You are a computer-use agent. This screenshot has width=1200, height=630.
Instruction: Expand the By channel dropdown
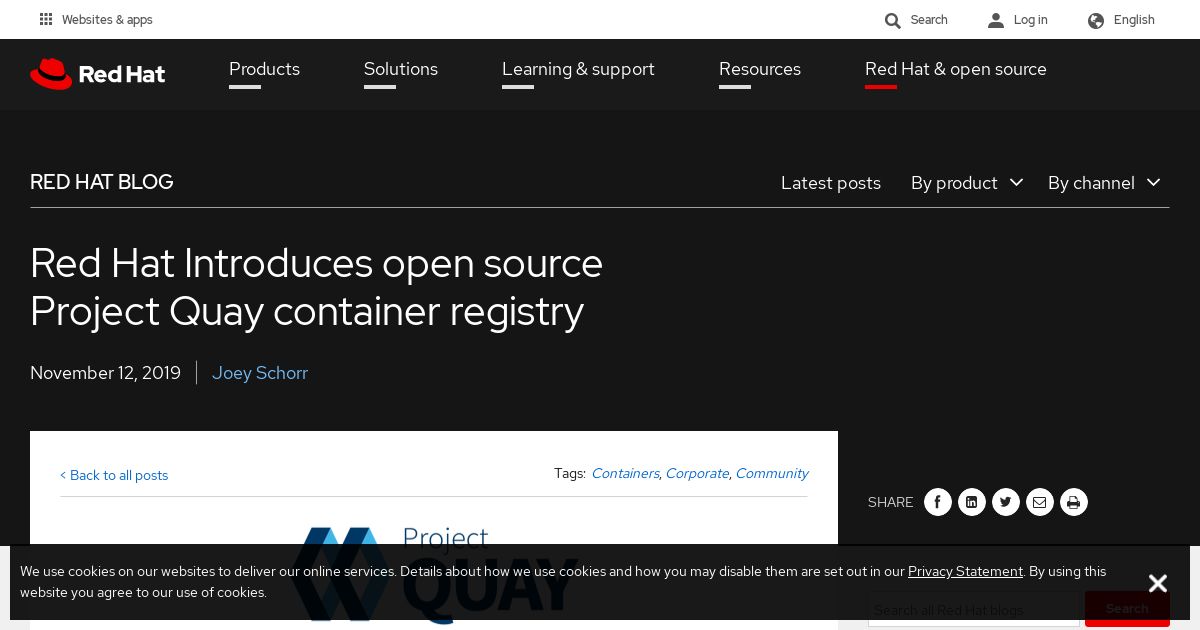coord(1104,183)
